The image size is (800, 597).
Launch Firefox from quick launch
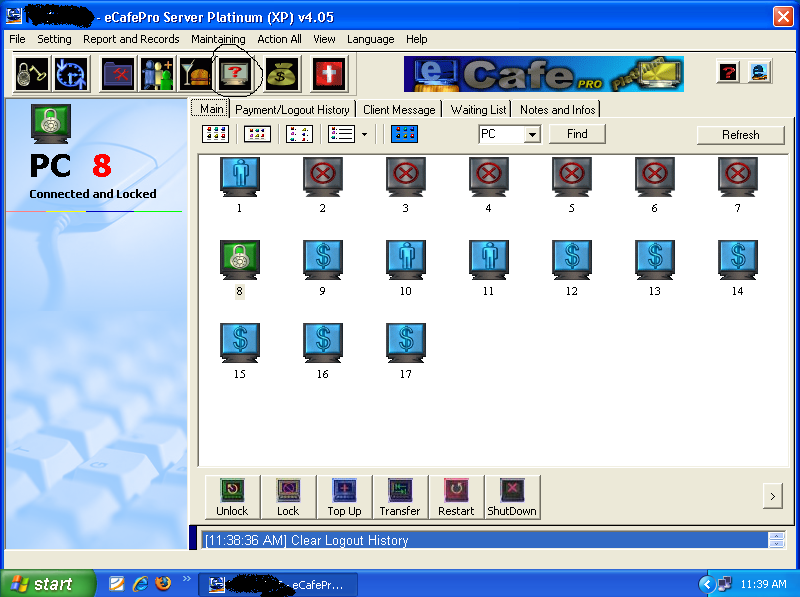click(x=163, y=583)
